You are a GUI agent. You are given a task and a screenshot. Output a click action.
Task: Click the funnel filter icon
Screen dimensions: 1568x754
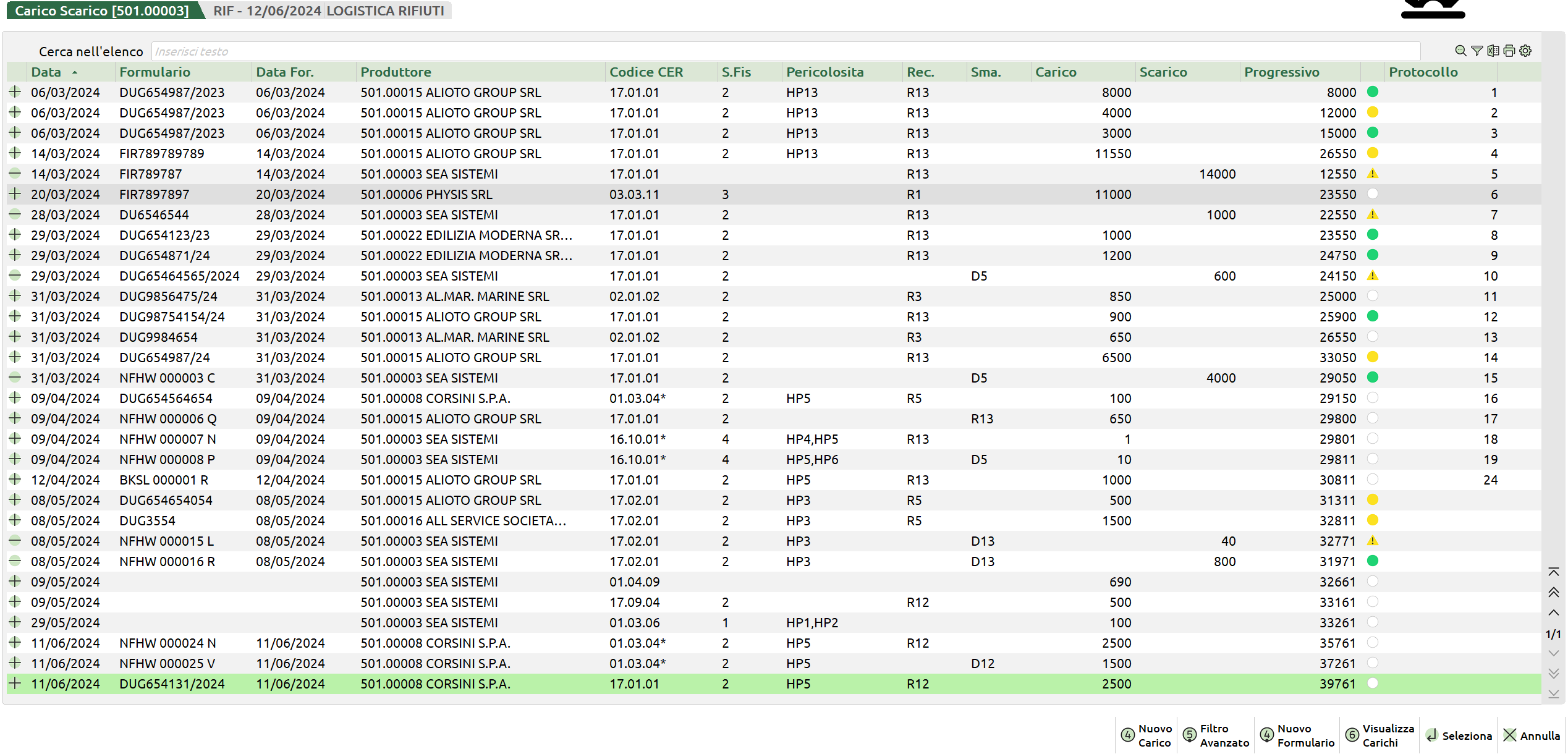pos(1477,51)
